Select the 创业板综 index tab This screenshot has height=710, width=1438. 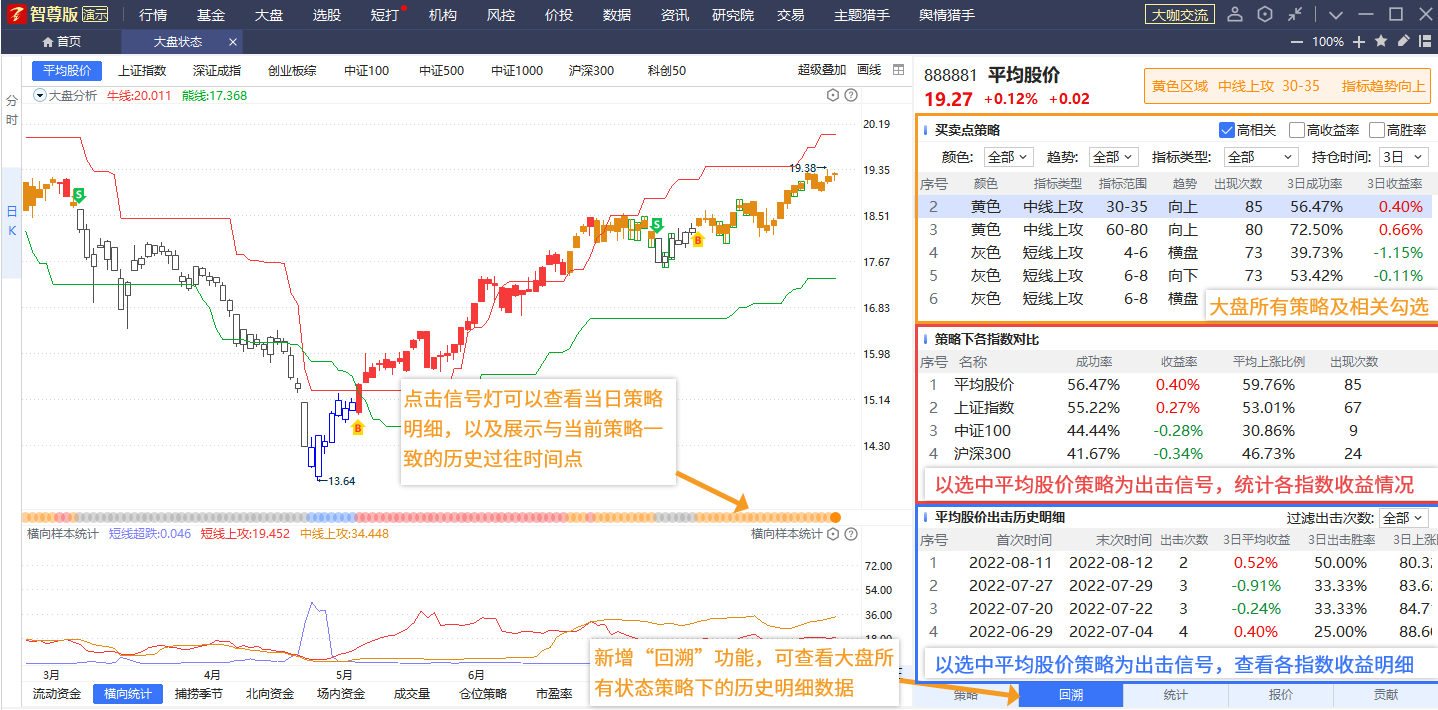pyautogui.click(x=292, y=71)
